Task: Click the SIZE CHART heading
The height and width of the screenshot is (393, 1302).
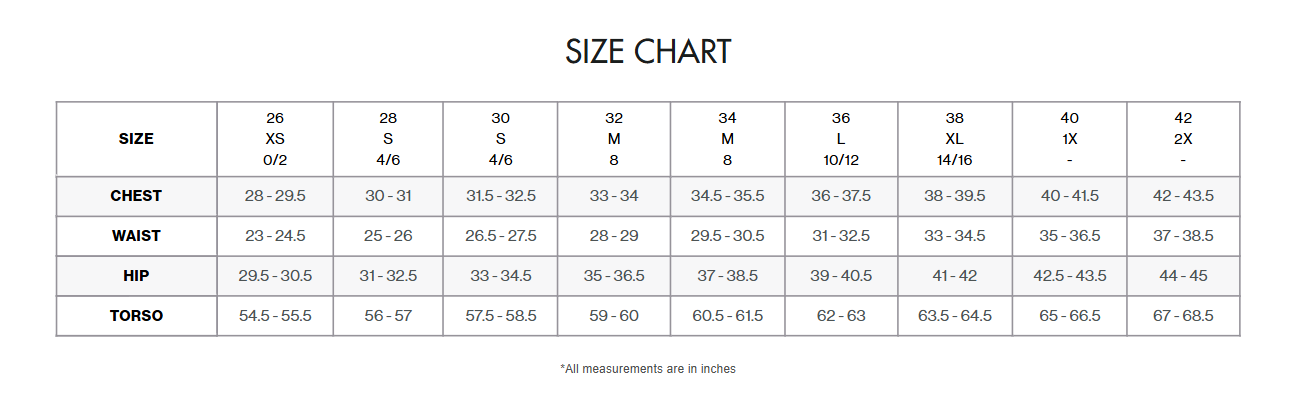Action: click(x=648, y=51)
